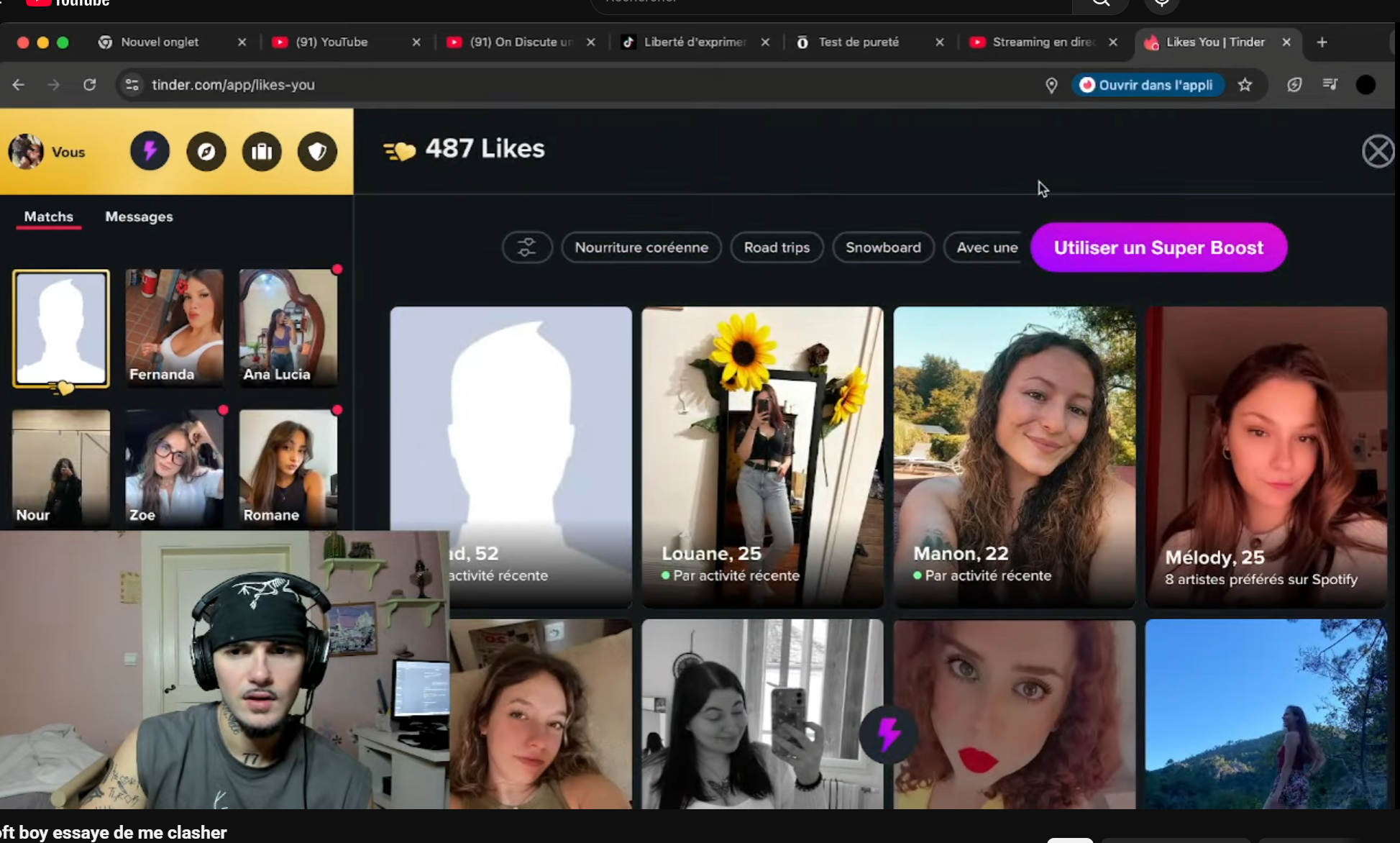This screenshot has width=1400, height=843.
Task: Switch to the Test de pureté browser tab
Action: [x=859, y=42]
